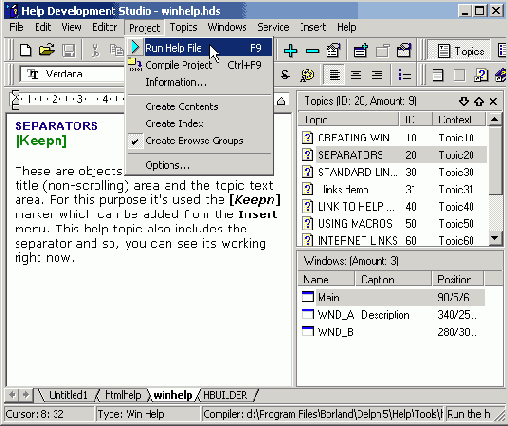Click the New file toolbar icon
Image resolution: width=508 pixels, height=426 pixels.
pos(26,51)
